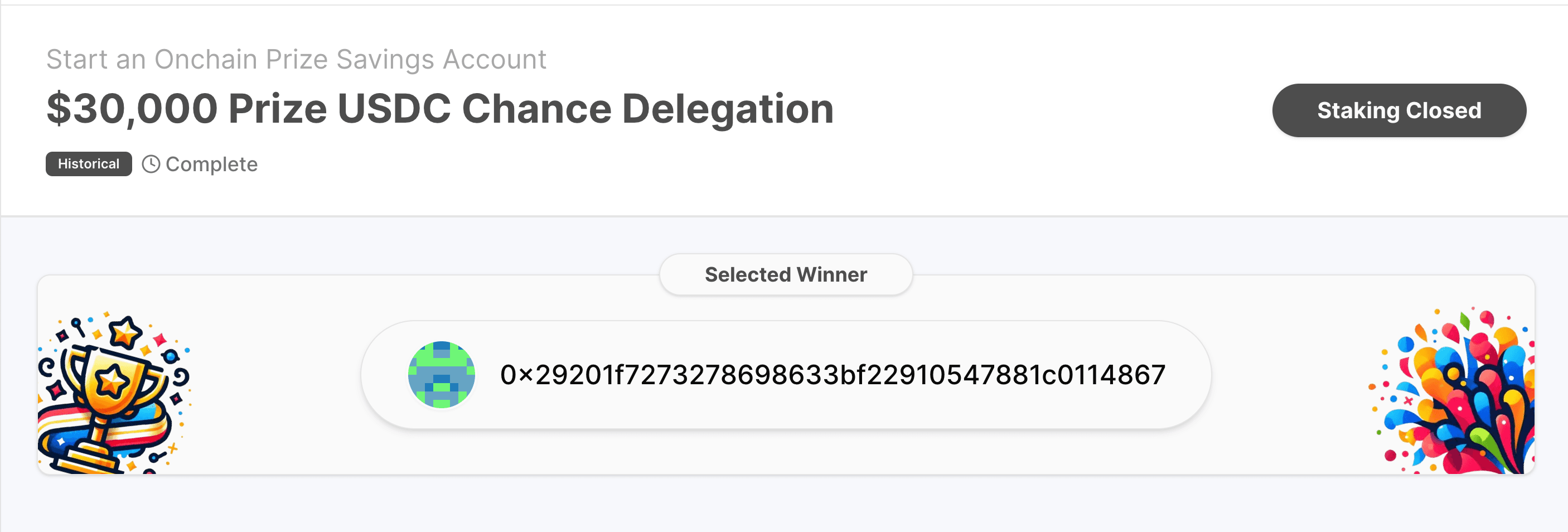Click the Chance Delegation heading text
Image resolution: width=1568 pixels, height=532 pixels.
pyautogui.click(x=647, y=109)
